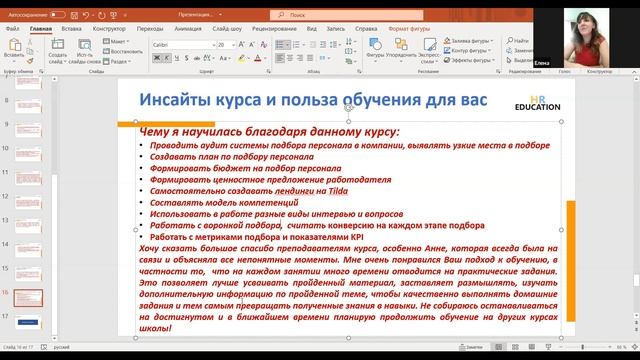Select slide 17 thumbnail
The image size is (640, 360).
click(28, 322)
